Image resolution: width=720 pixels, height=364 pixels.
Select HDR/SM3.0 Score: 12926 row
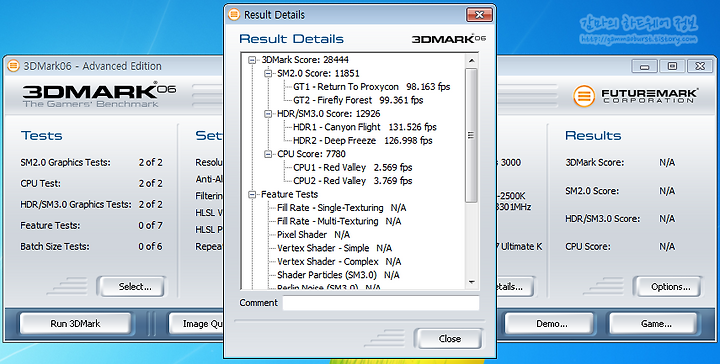pyautogui.click(x=328, y=114)
